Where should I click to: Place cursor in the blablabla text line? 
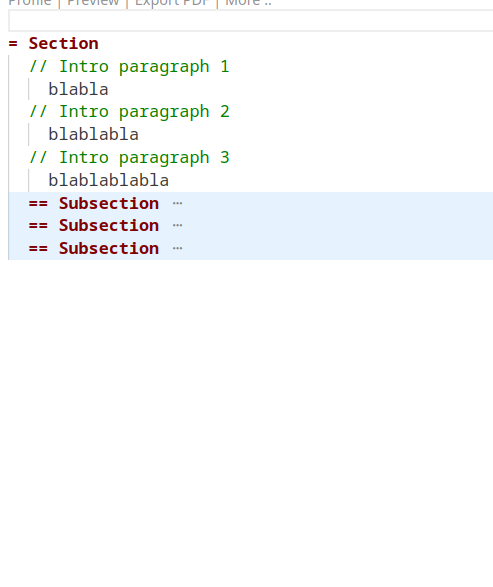click(x=94, y=134)
